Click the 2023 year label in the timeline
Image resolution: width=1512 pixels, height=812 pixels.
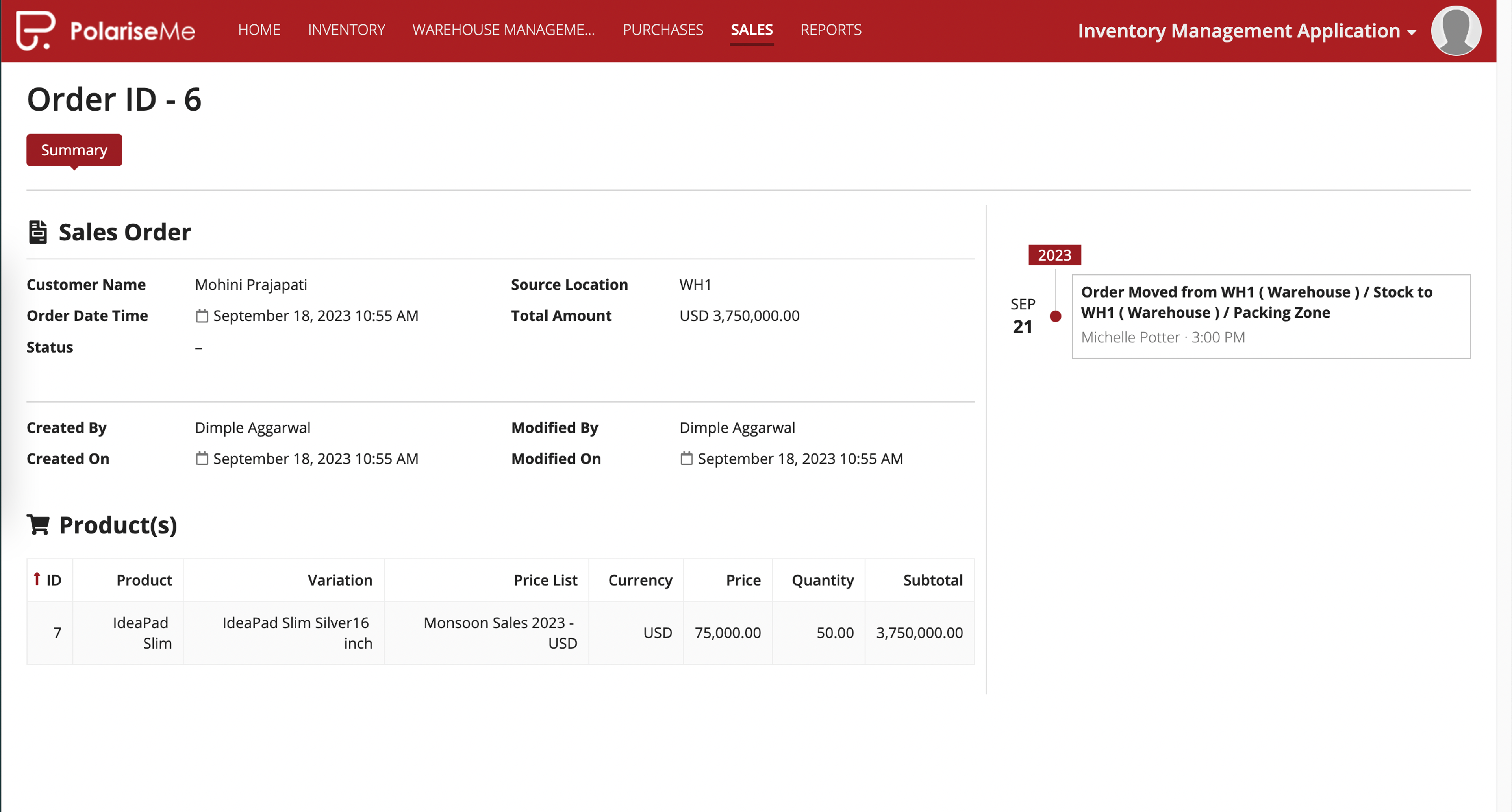(1054, 255)
